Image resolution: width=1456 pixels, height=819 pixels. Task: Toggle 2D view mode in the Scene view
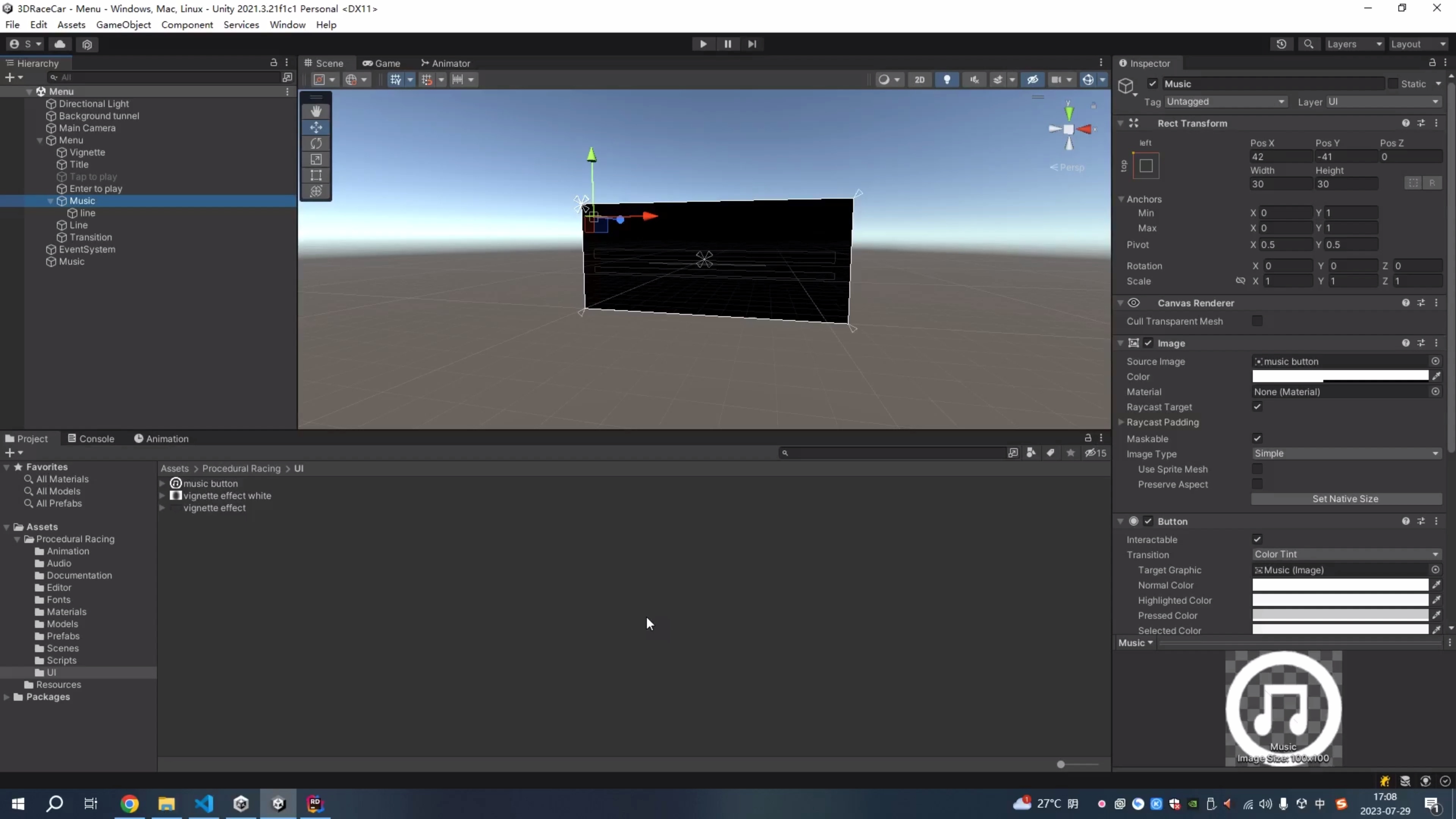[x=919, y=80]
